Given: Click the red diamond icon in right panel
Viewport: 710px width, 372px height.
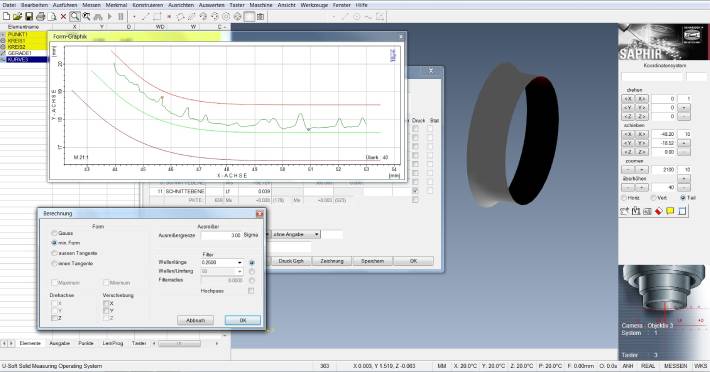Looking at the screenshot, I should 659,211.
